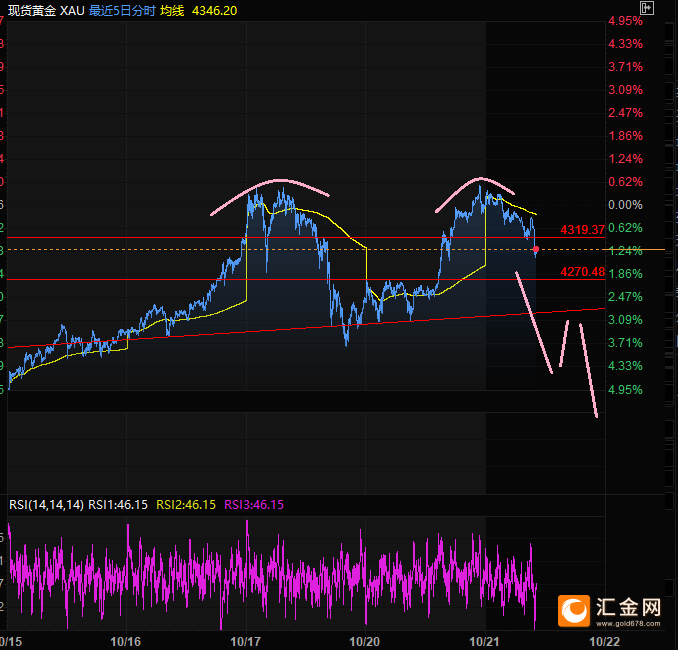The width and height of the screenshot is (678, 650).
Task: Click the green 3.09% axis label
Action: pyautogui.click(x=625, y=320)
